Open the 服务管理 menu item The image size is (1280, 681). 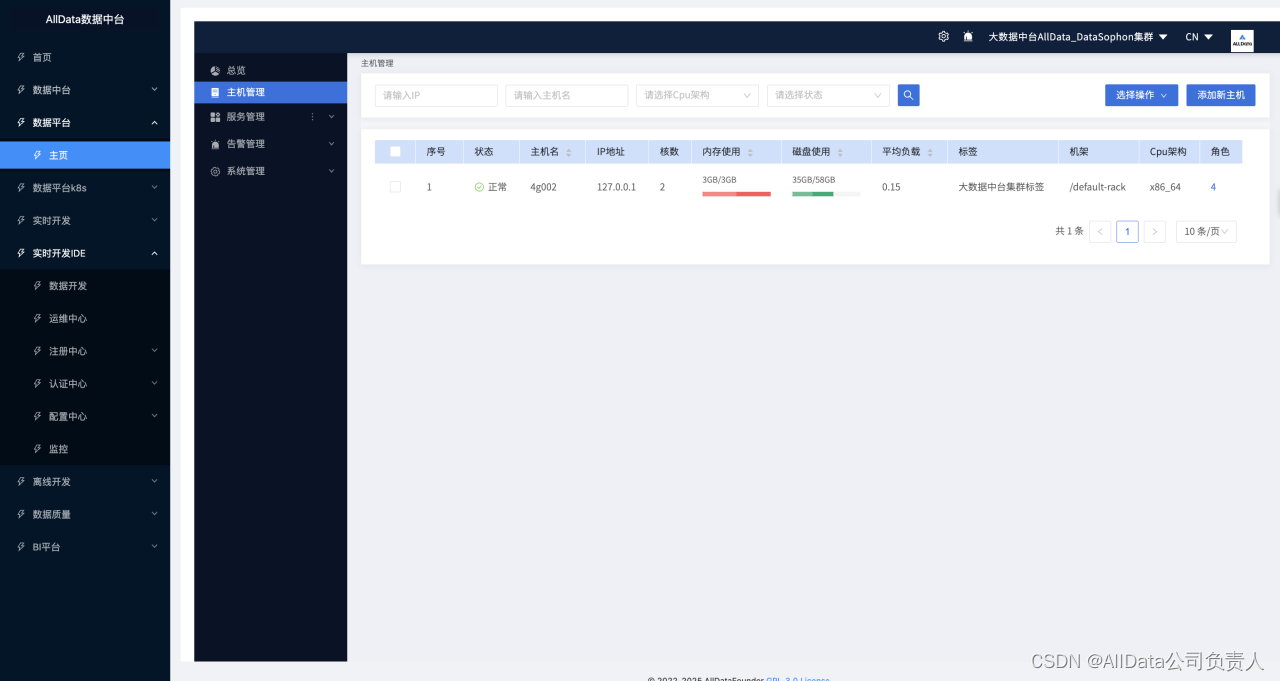[270, 117]
